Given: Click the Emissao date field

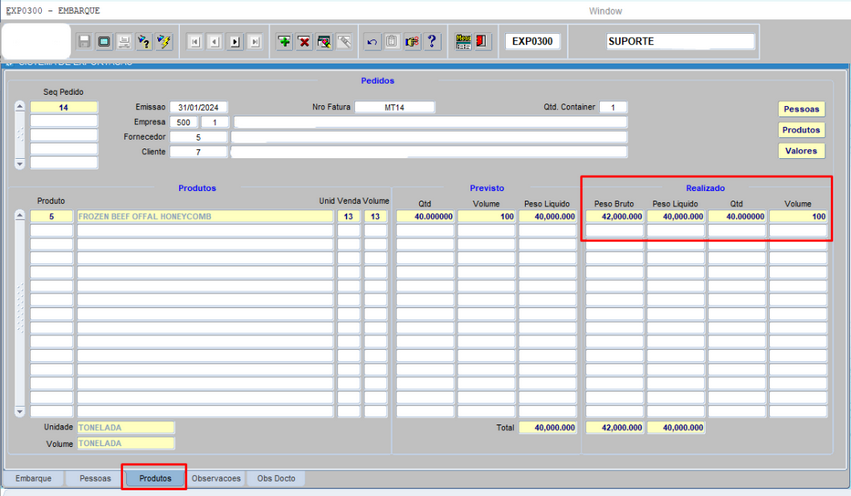Looking at the screenshot, I should (198, 107).
